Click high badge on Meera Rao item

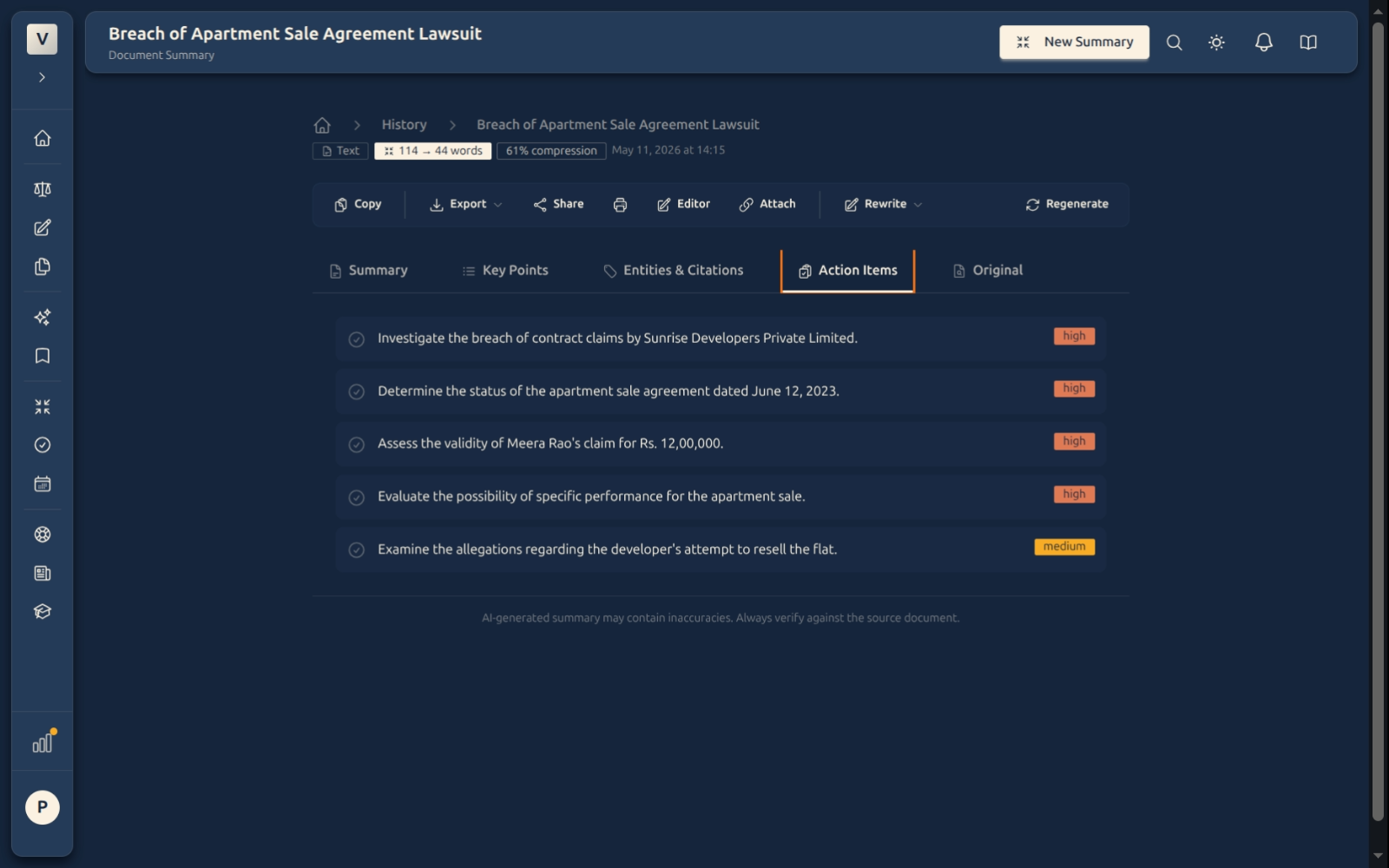pos(1074,441)
